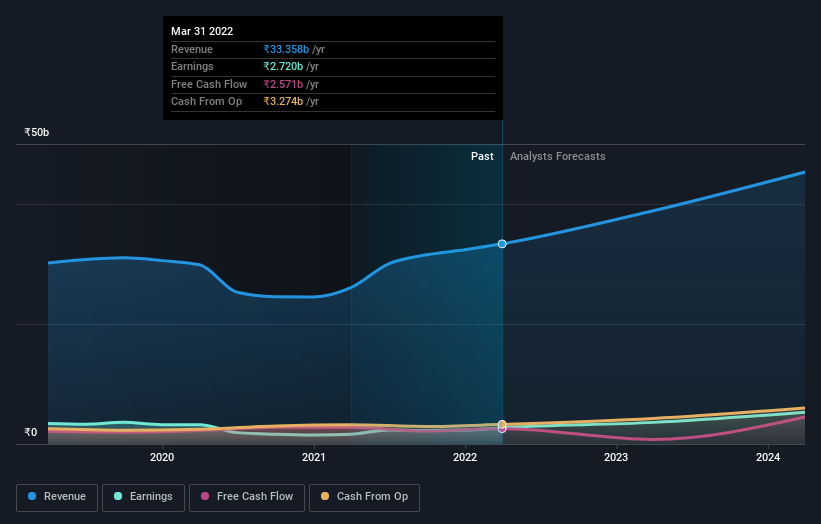Click the 2020 axis label

pos(162,457)
